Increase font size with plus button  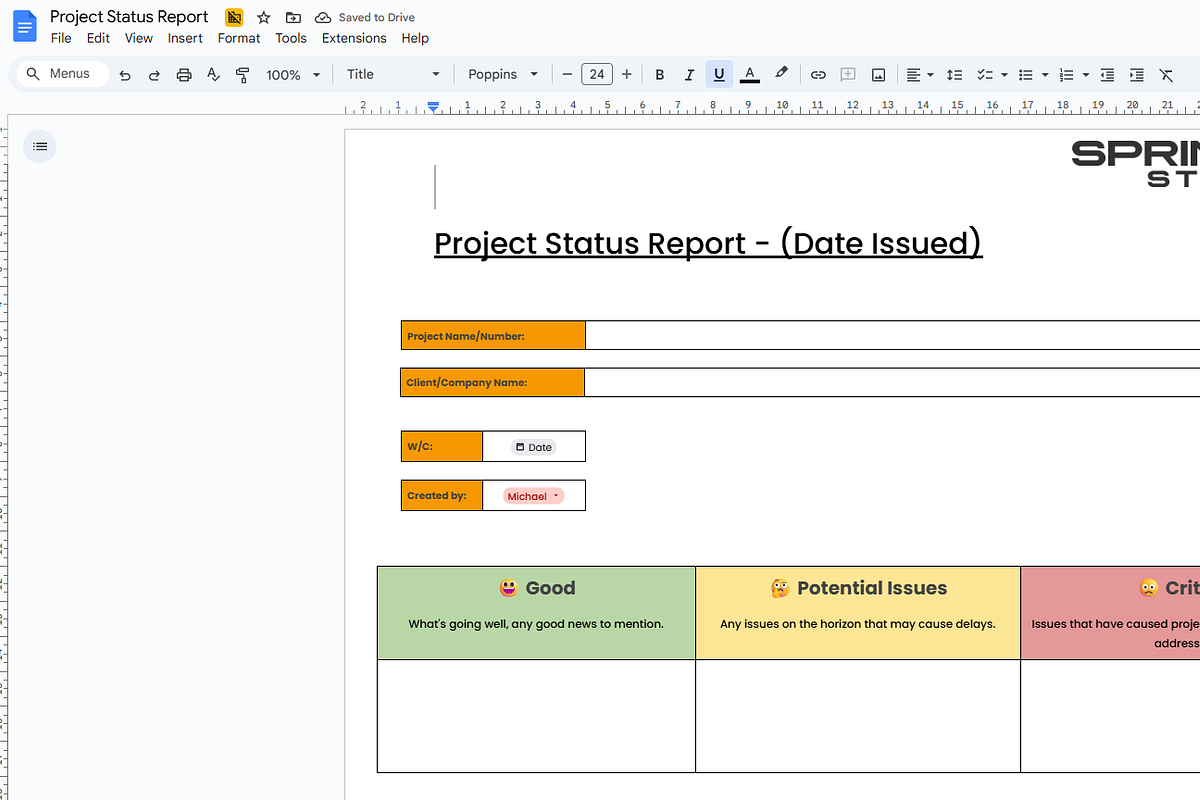click(627, 75)
